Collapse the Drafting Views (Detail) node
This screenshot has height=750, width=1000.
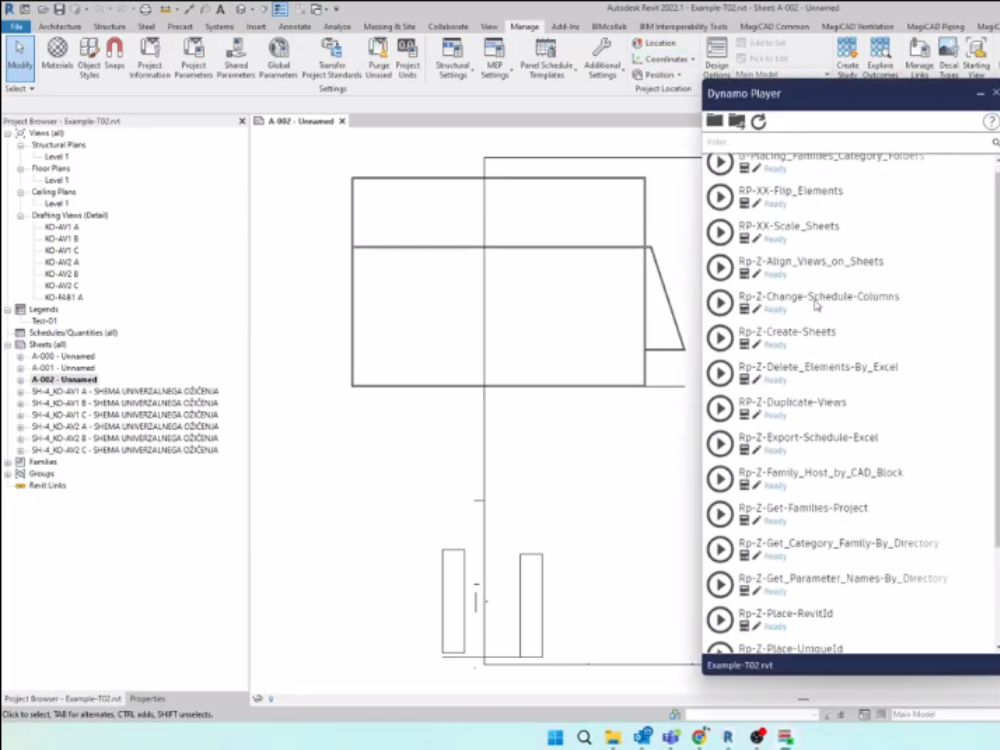[x=21, y=215]
